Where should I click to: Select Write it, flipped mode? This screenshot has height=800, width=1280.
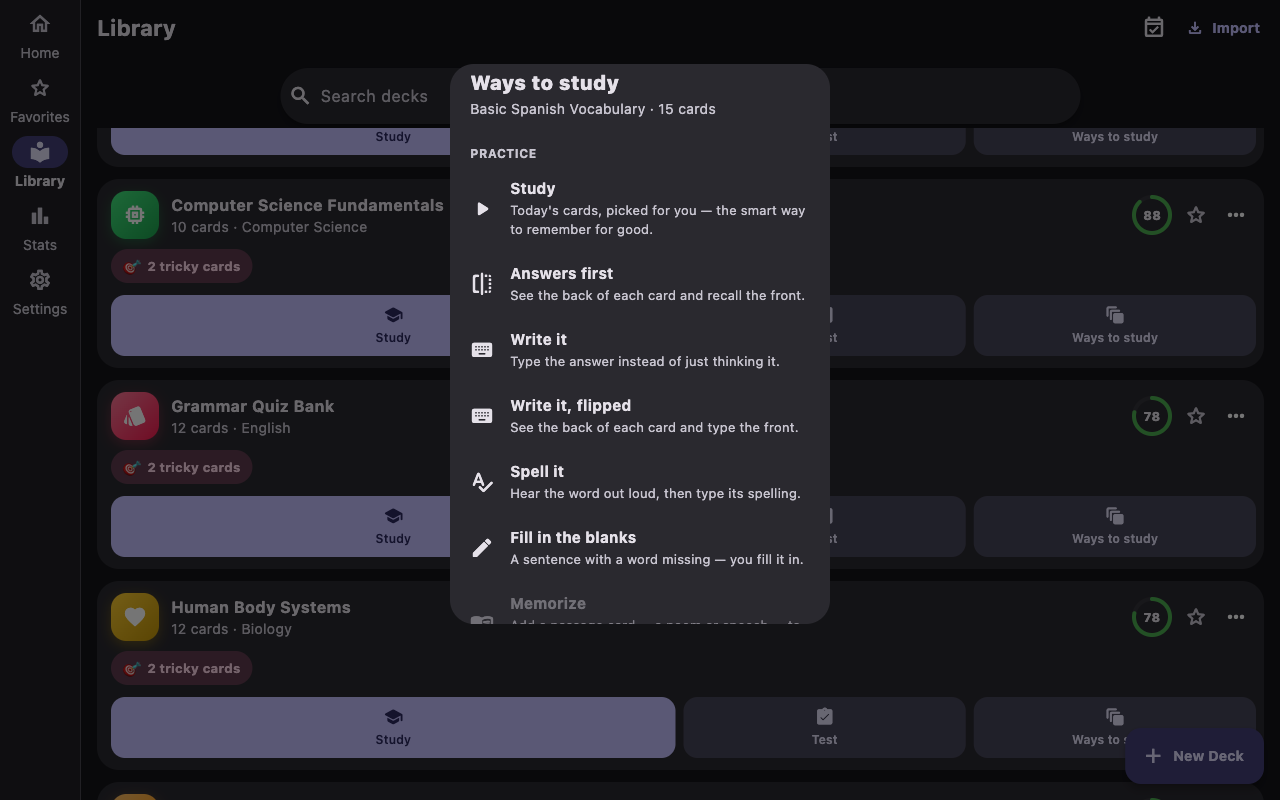point(640,415)
